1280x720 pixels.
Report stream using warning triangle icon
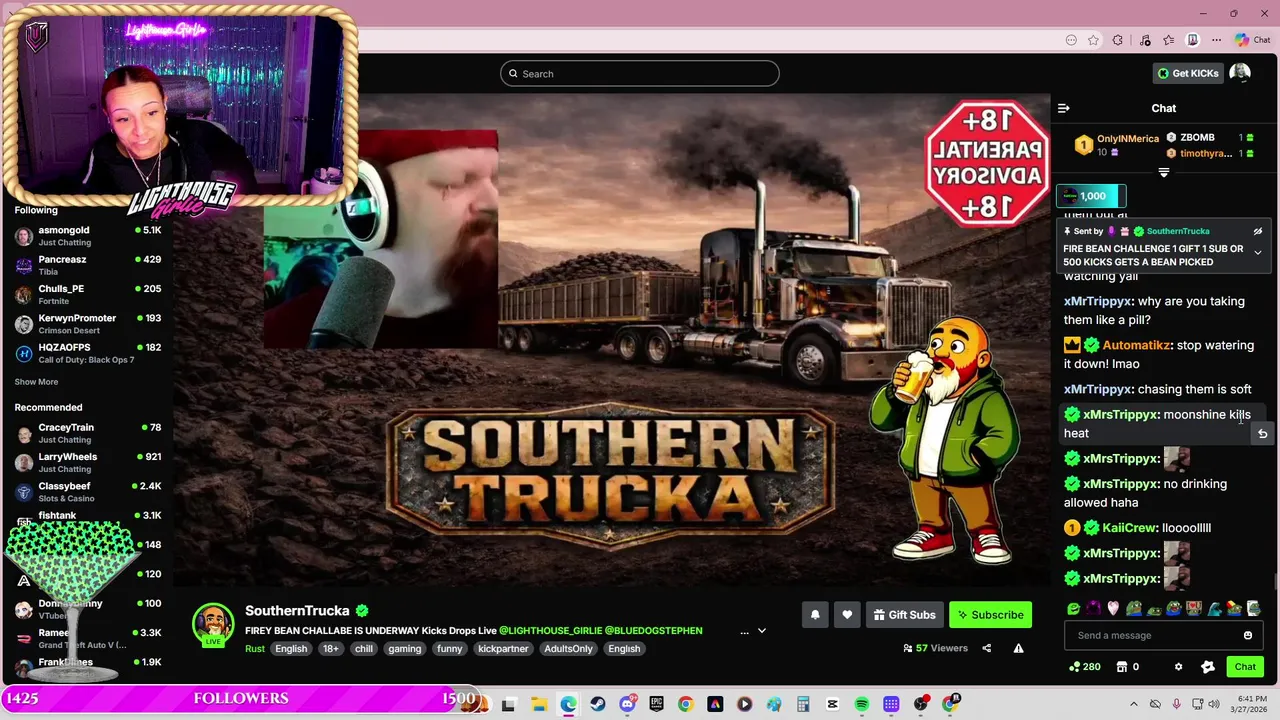pyautogui.click(x=1018, y=648)
